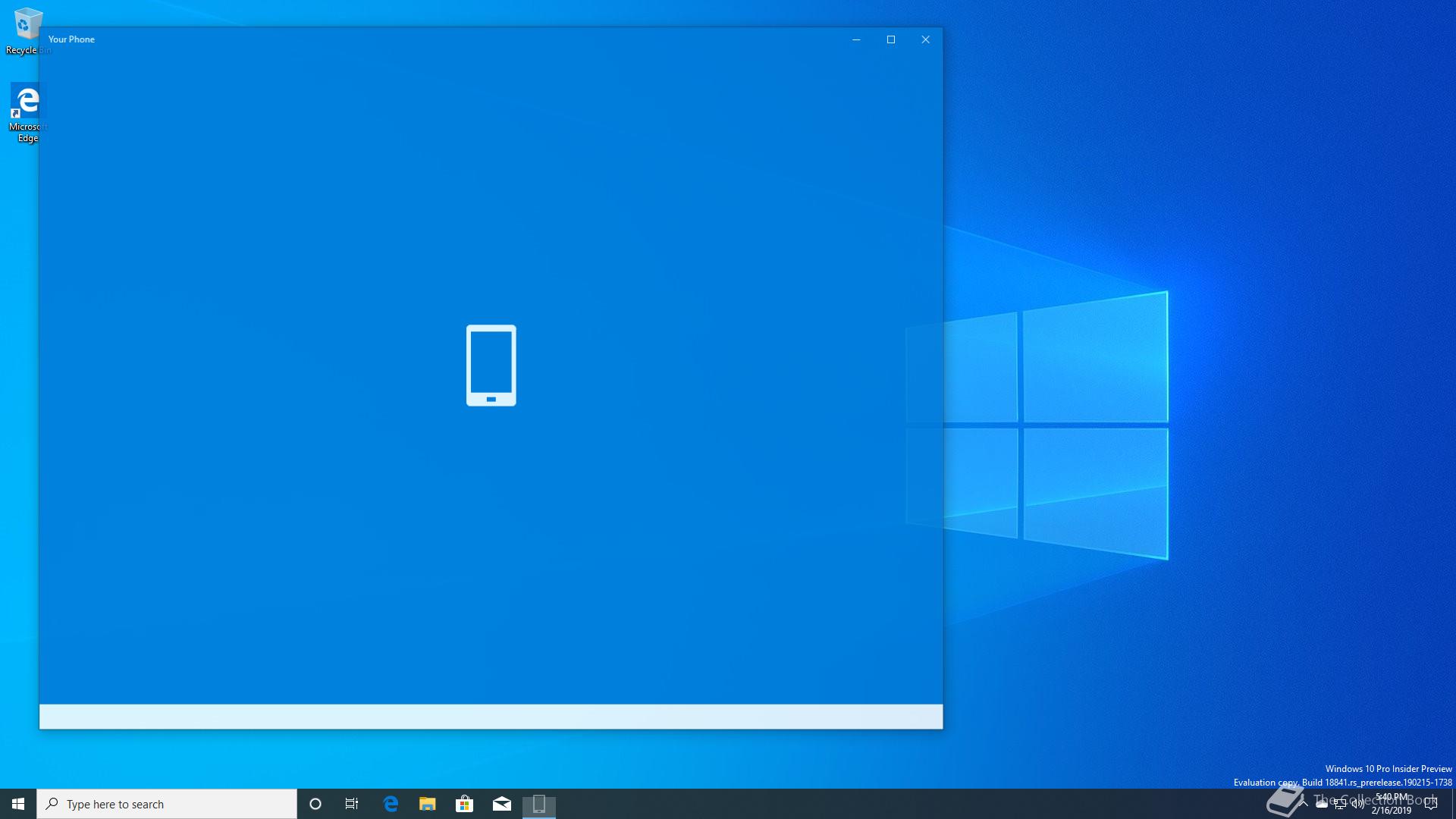Open the Mail app from the taskbar
Image resolution: width=1456 pixels, height=819 pixels.
(501, 804)
